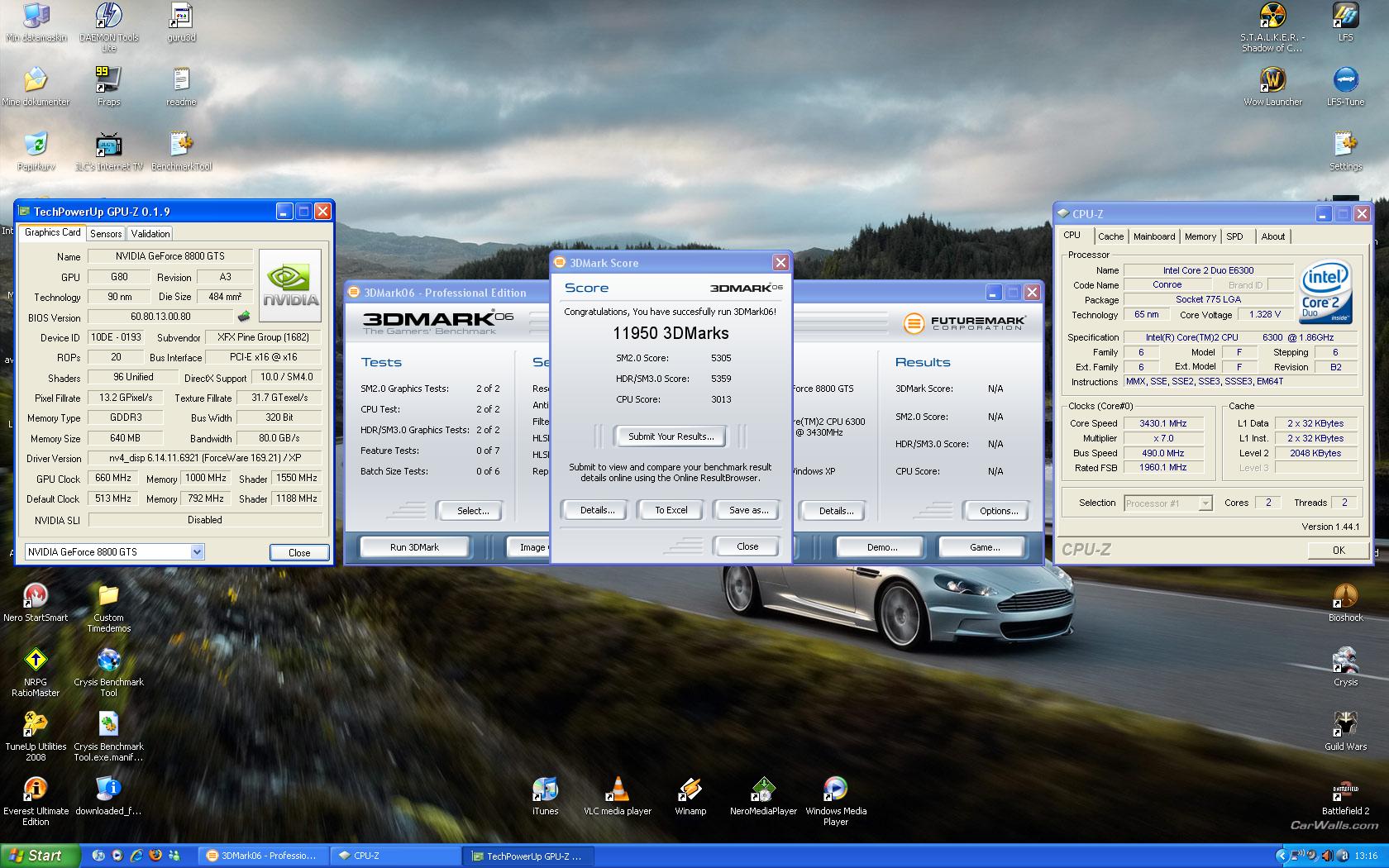The image size is (1389, 868).
Task: Activate the 3DMark06 taskbar button
Action: [x=263, y=856]
